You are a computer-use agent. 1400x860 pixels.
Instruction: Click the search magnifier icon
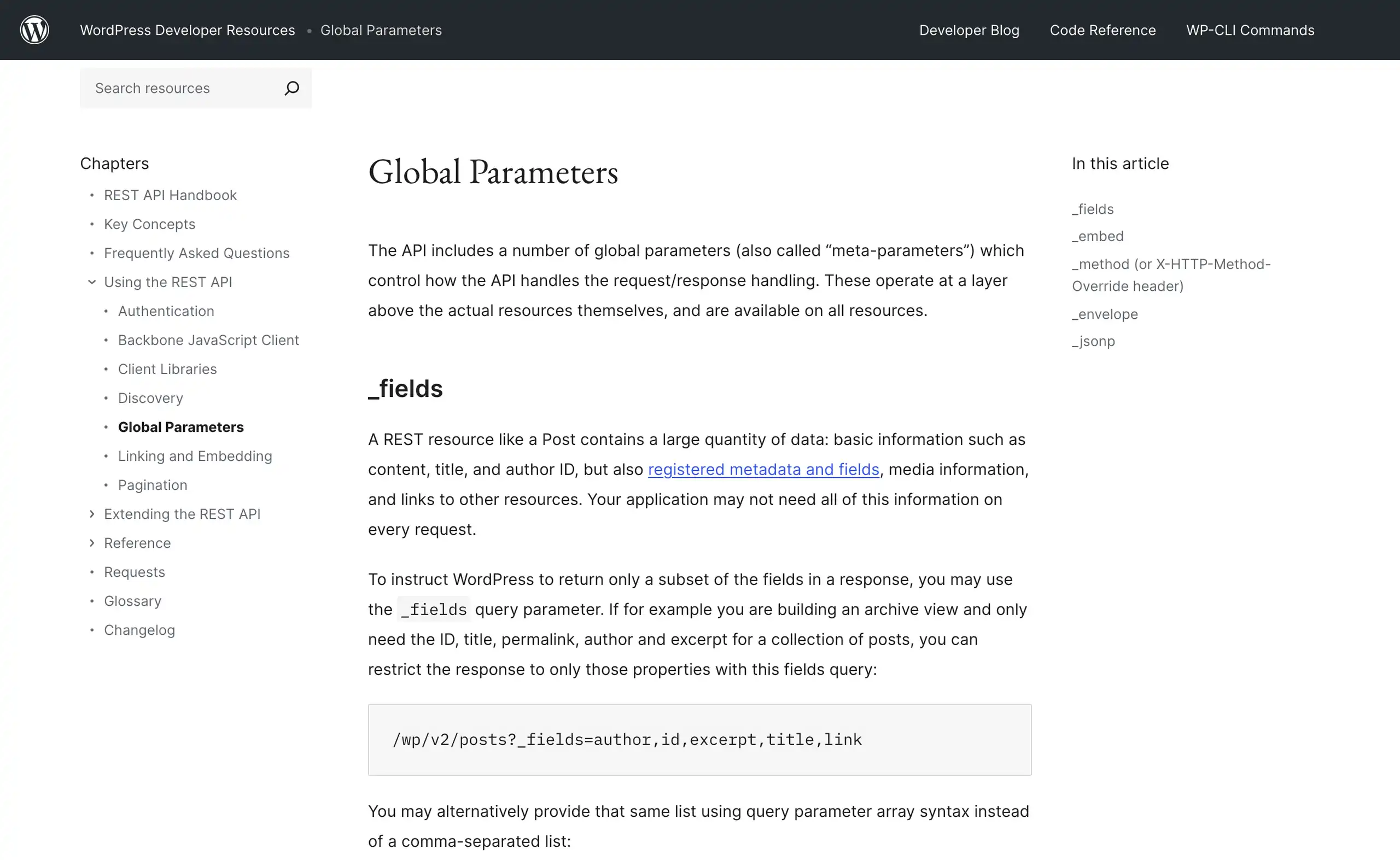pyautogui.click(x=292, y=88)
